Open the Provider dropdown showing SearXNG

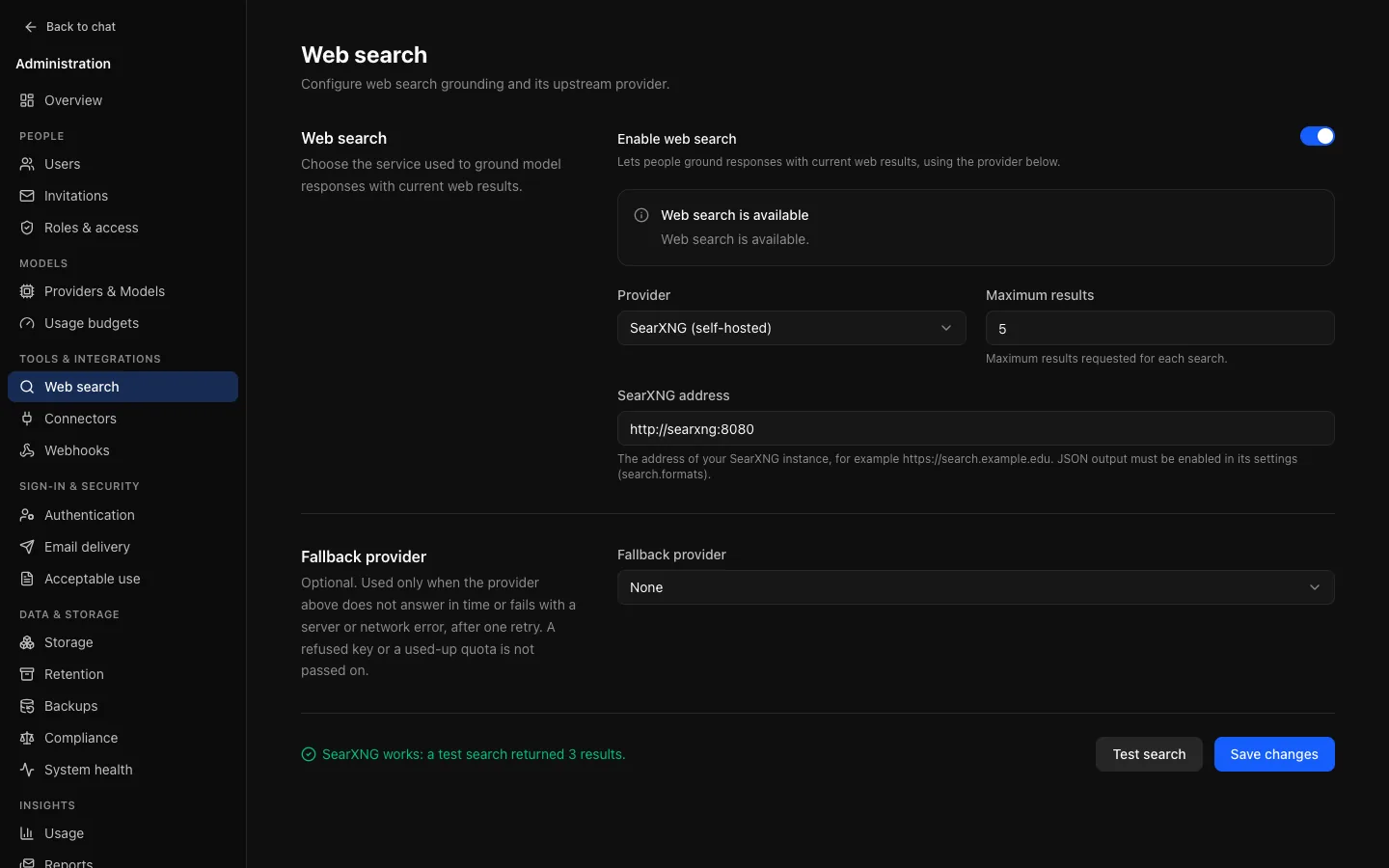[x=791, y=328]
